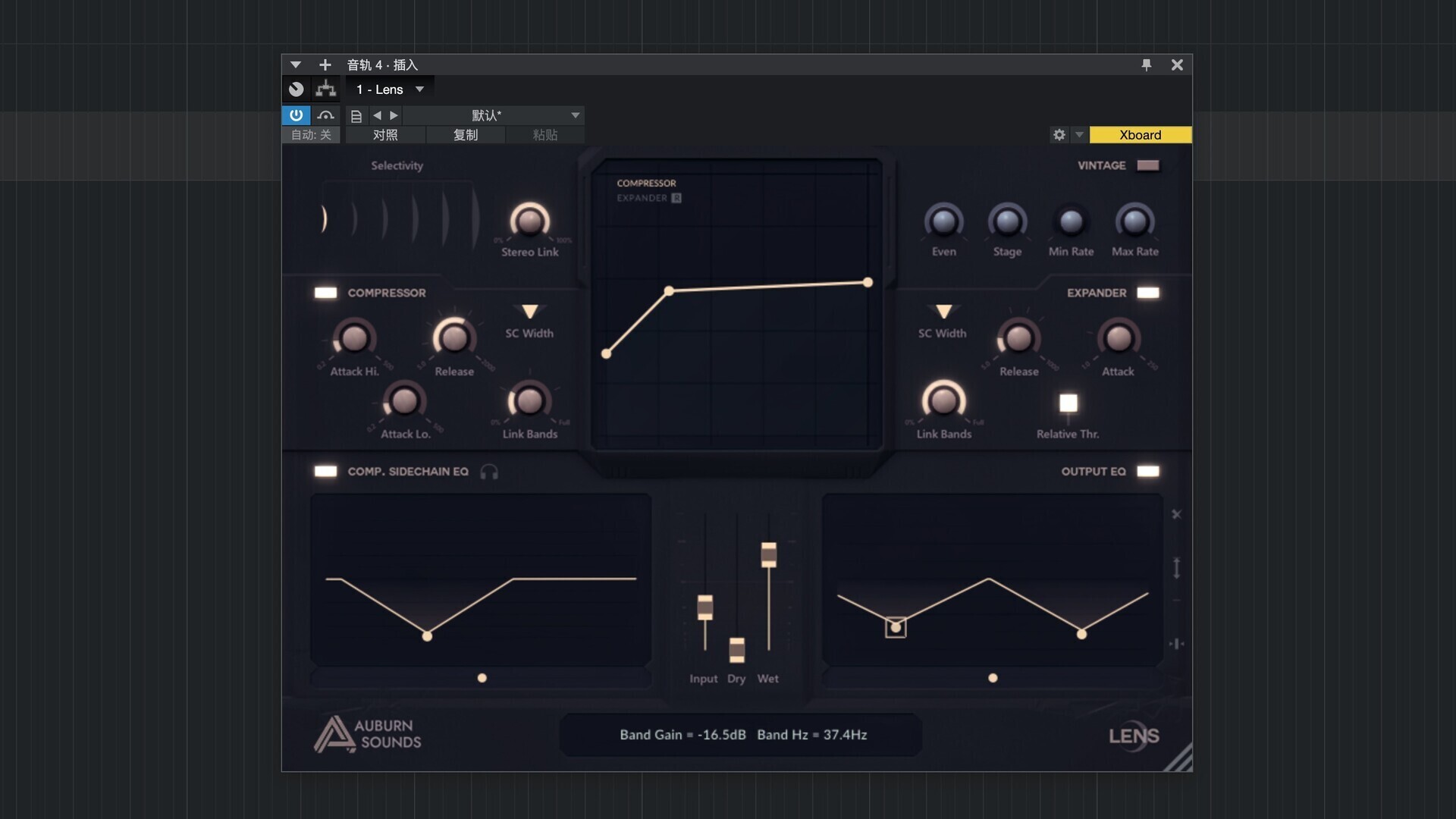Open the 默认* preset dropdown

point(494,115)
